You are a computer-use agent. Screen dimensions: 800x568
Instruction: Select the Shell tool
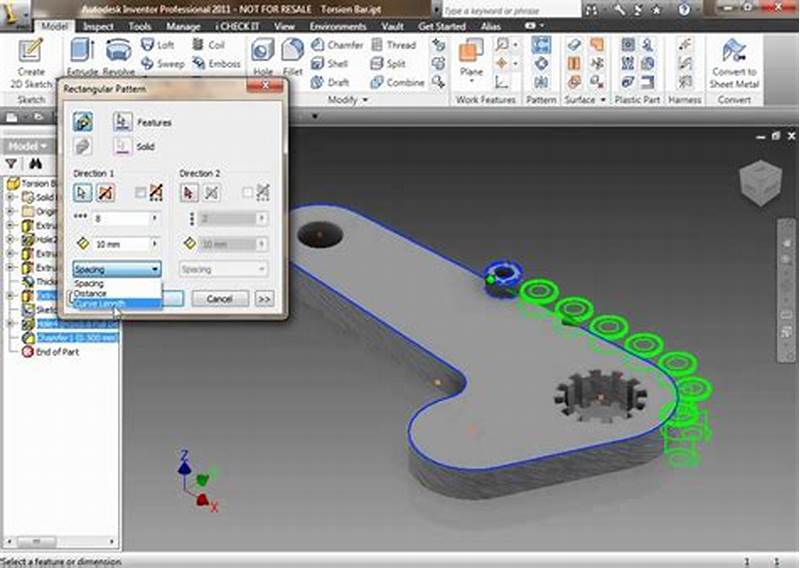[x=330, y=64]
